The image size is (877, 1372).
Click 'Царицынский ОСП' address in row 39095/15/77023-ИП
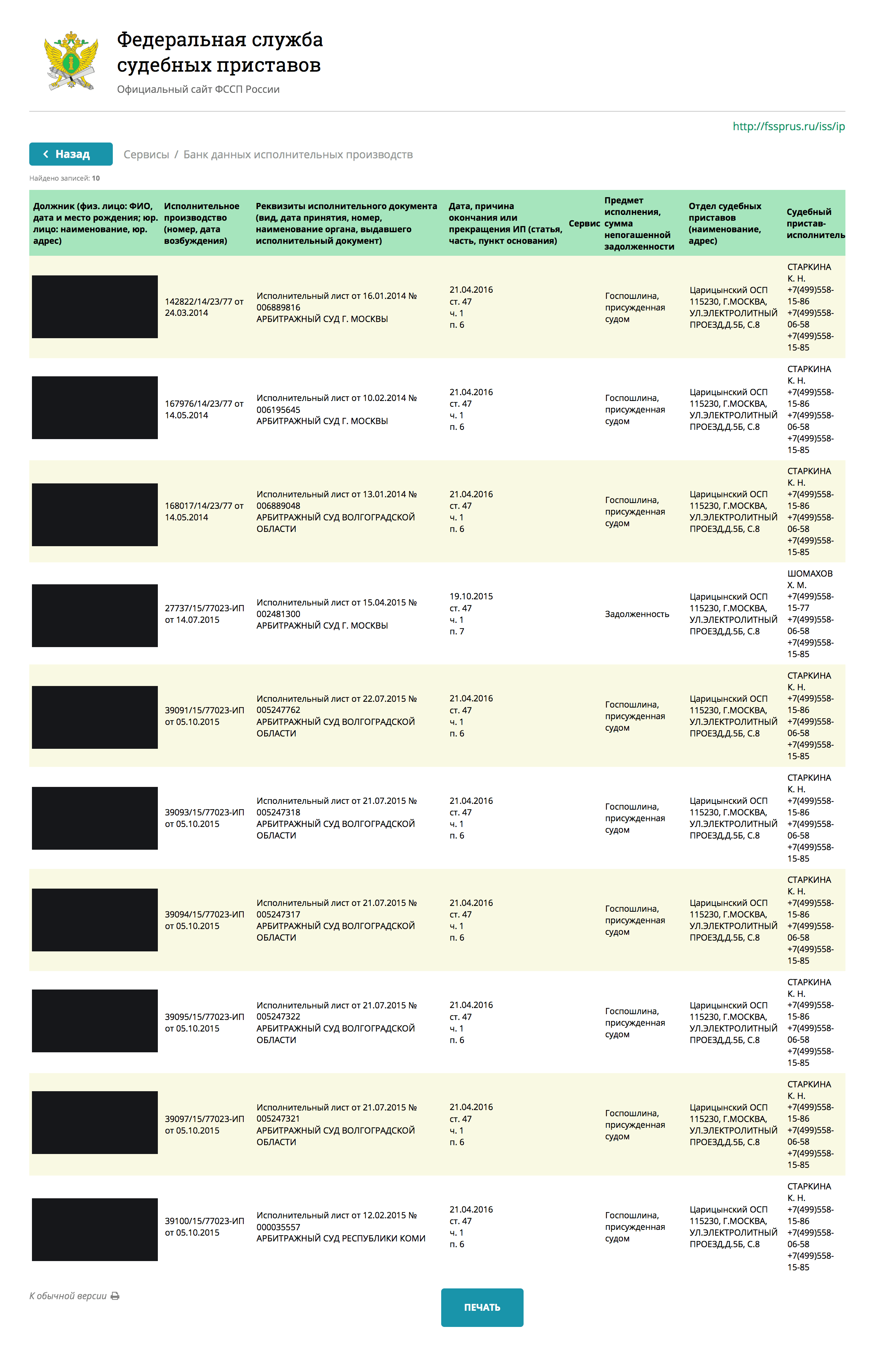point(733,1022)
